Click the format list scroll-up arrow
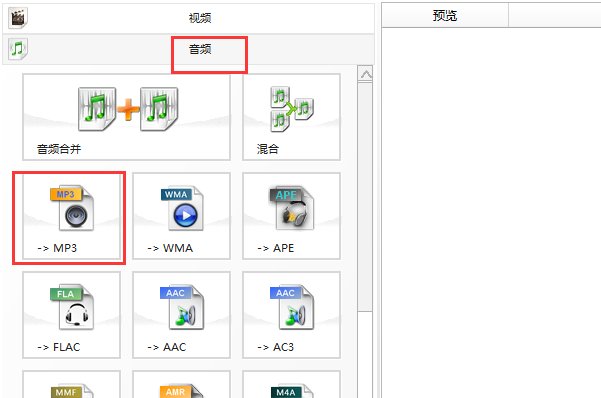The width and height of the screenshot is (601, 398). pos(365,74)
